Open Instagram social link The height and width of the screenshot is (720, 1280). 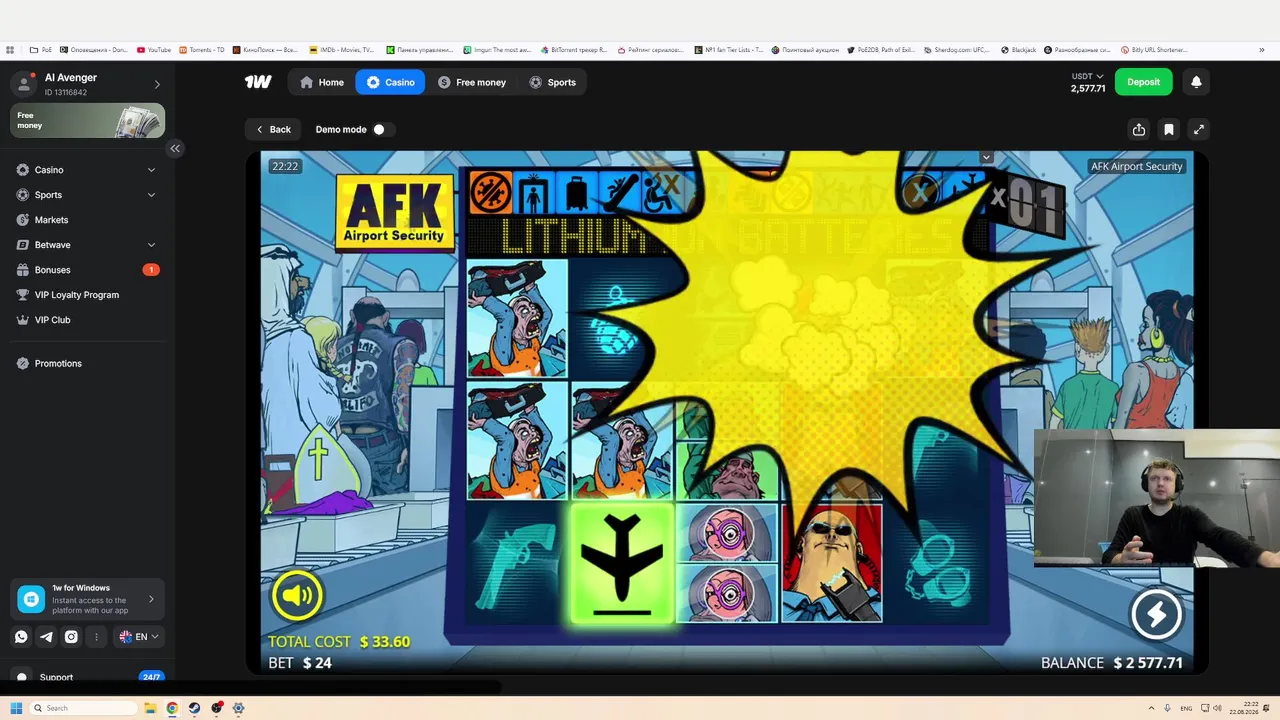pyautogui.click(x=71, y=636)
